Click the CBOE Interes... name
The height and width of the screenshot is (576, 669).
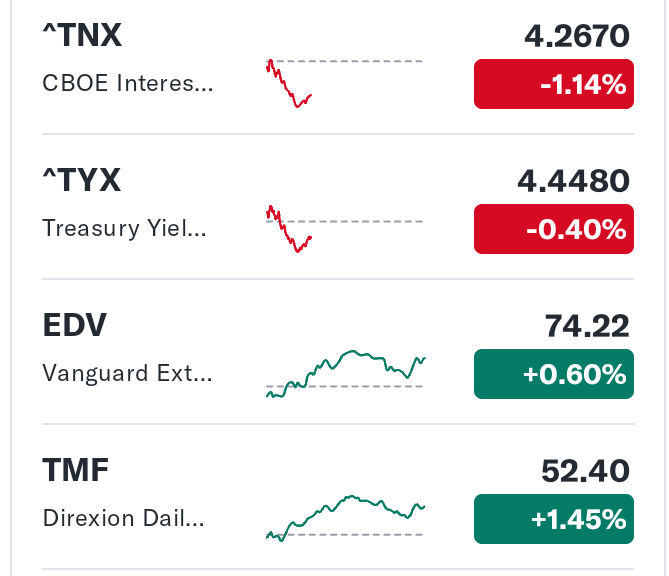point(128,83)
